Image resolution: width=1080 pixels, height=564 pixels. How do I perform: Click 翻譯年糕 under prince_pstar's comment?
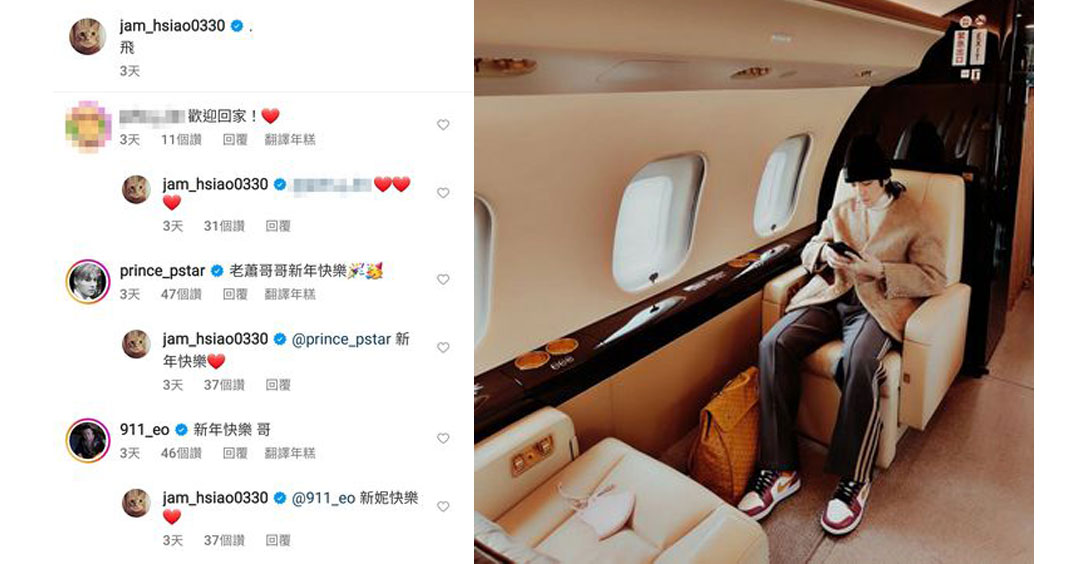290,295
